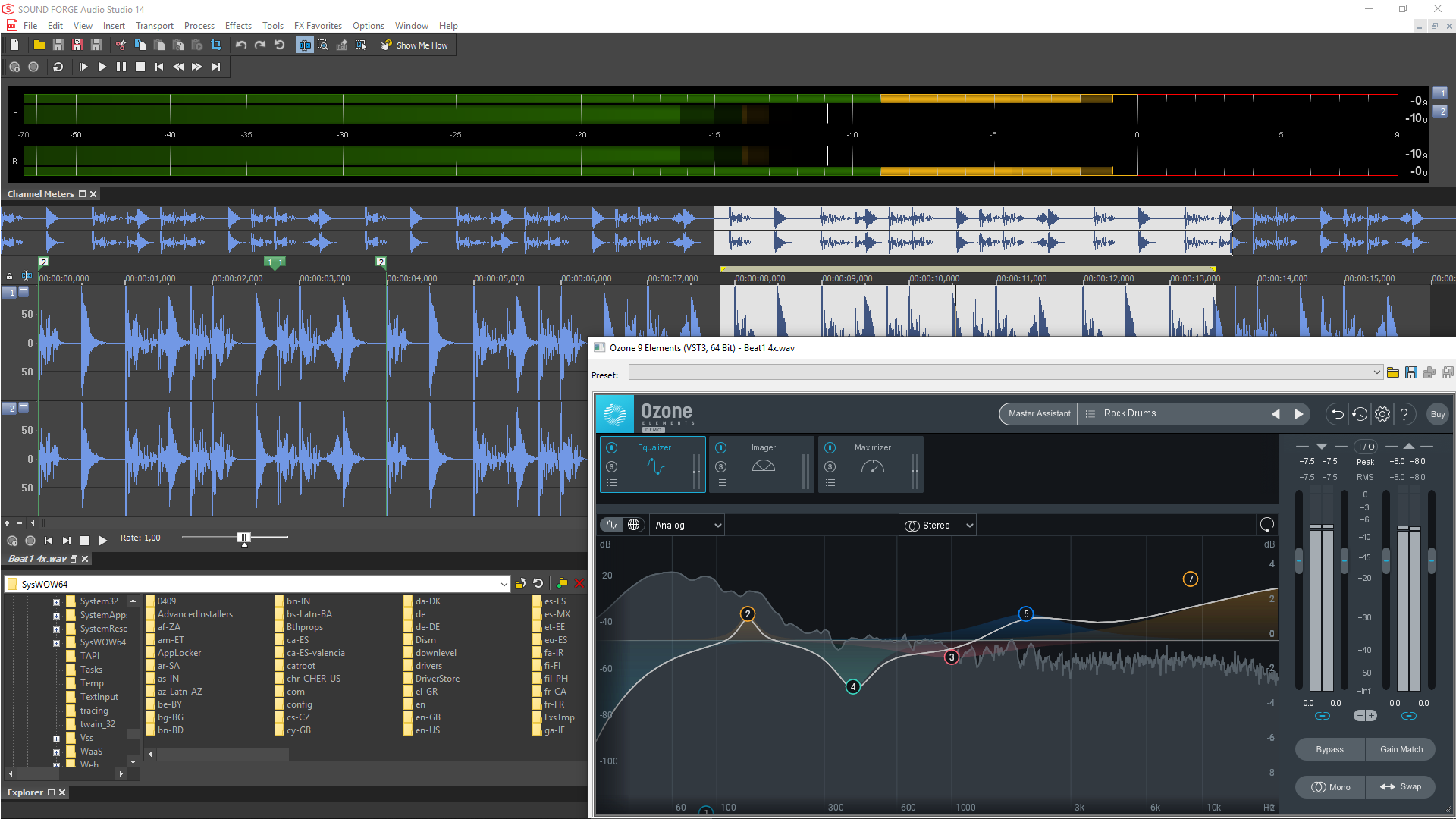
Task: Fast forward using the transport toolbar
Action: click(x=197, y=67)
